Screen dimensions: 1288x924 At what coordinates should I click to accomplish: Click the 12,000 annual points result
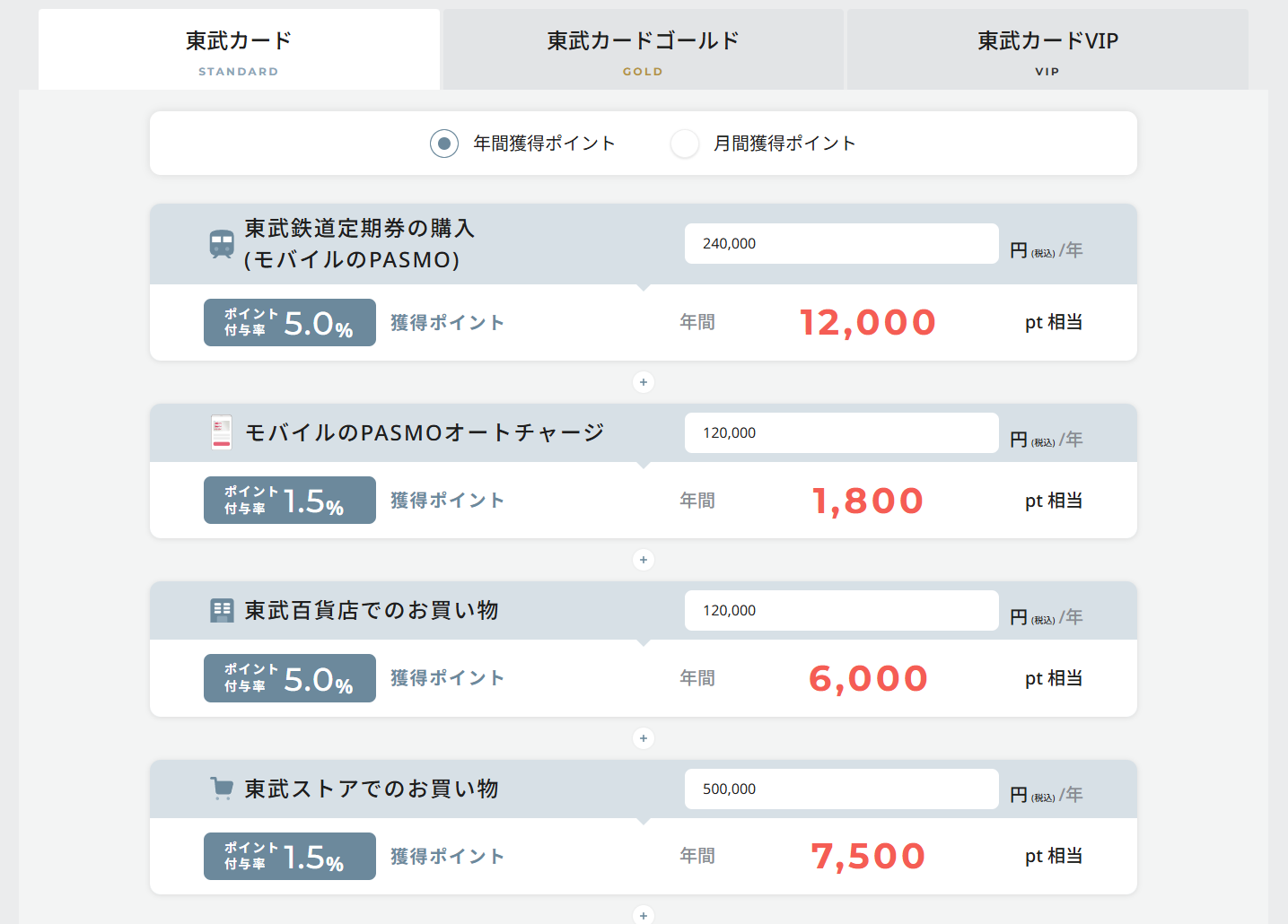click(867, 323)
